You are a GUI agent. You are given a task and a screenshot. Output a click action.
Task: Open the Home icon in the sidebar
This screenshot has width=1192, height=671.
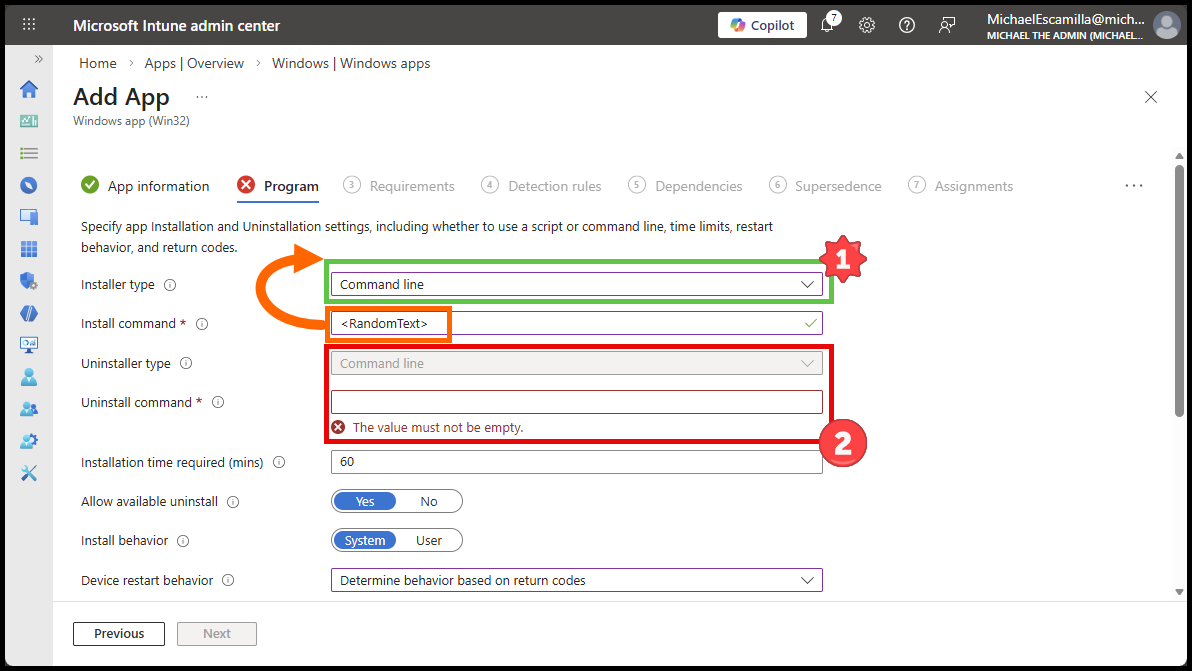click(29, 89)
